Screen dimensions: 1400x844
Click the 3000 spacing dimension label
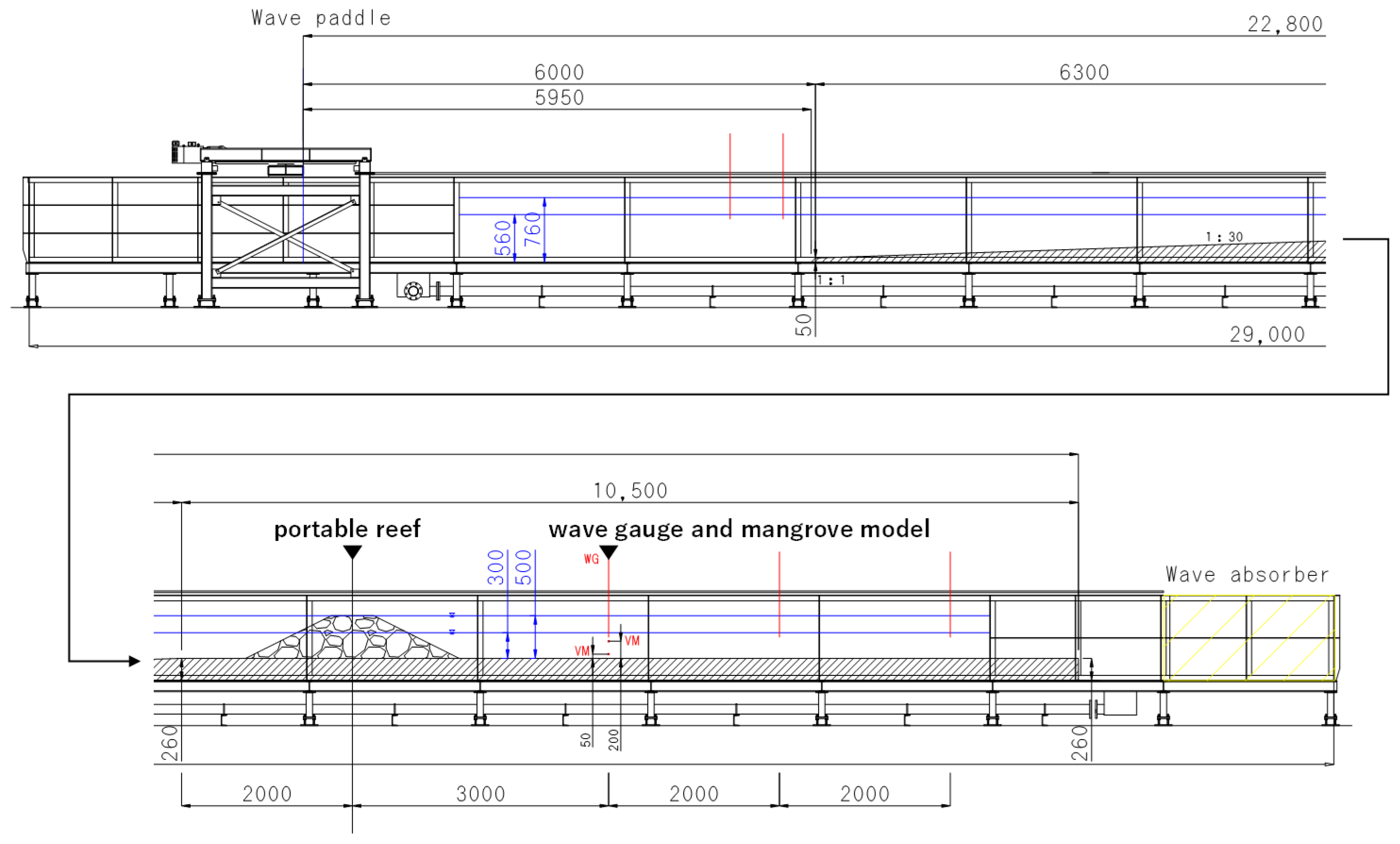coord(481,794)
